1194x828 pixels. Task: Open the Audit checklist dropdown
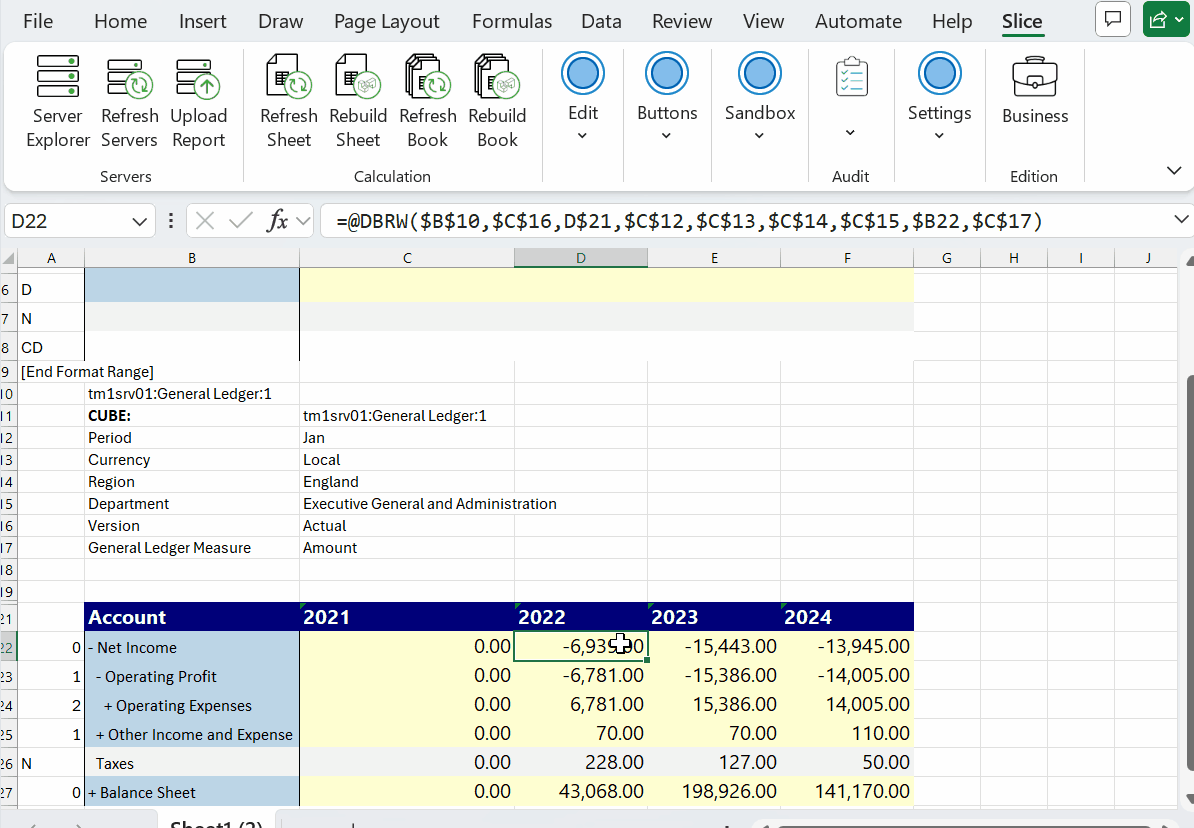(851, 100)
